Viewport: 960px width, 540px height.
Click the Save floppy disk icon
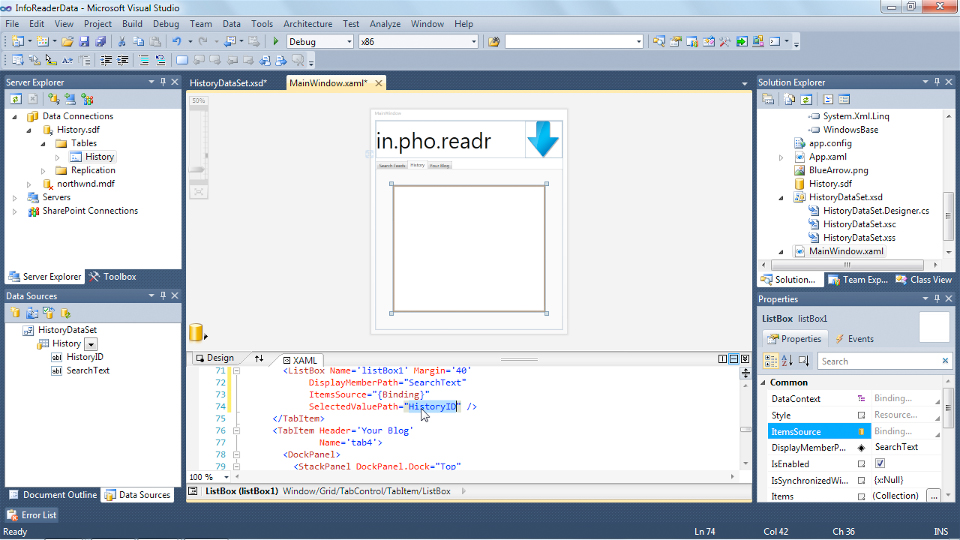[x=84, y=42]
